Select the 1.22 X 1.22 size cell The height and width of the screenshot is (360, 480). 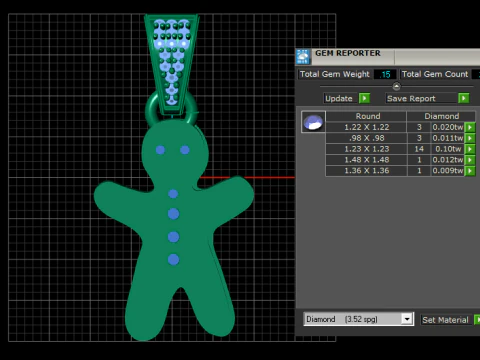tap(366, 127)
